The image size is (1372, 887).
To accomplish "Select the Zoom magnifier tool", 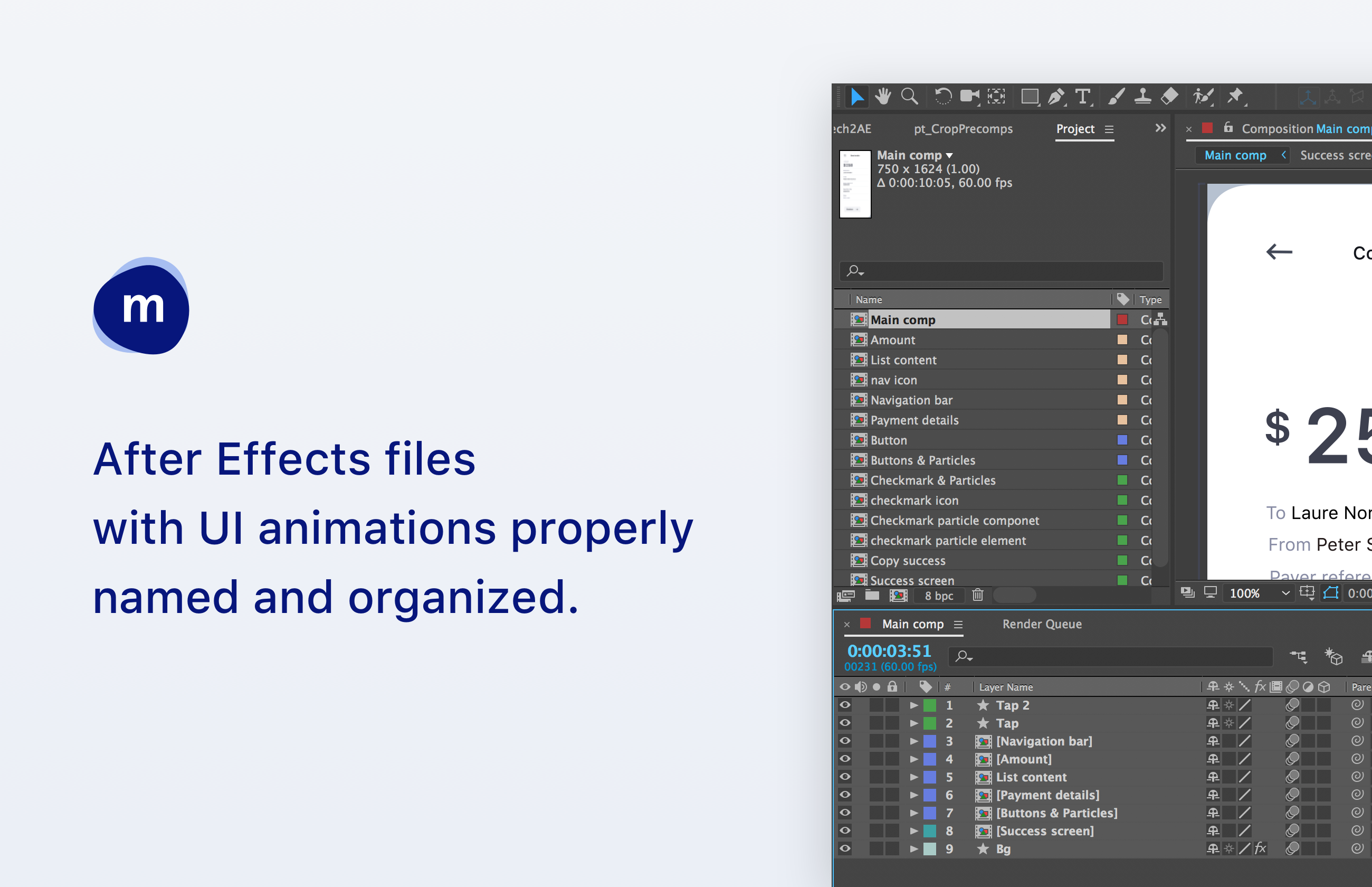I will coord(909,96).
